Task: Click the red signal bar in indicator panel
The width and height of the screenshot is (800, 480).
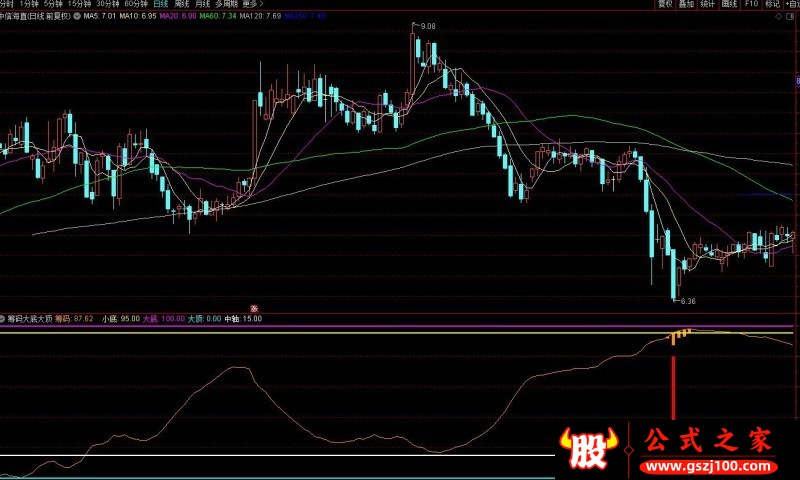Action: [673, 385]
